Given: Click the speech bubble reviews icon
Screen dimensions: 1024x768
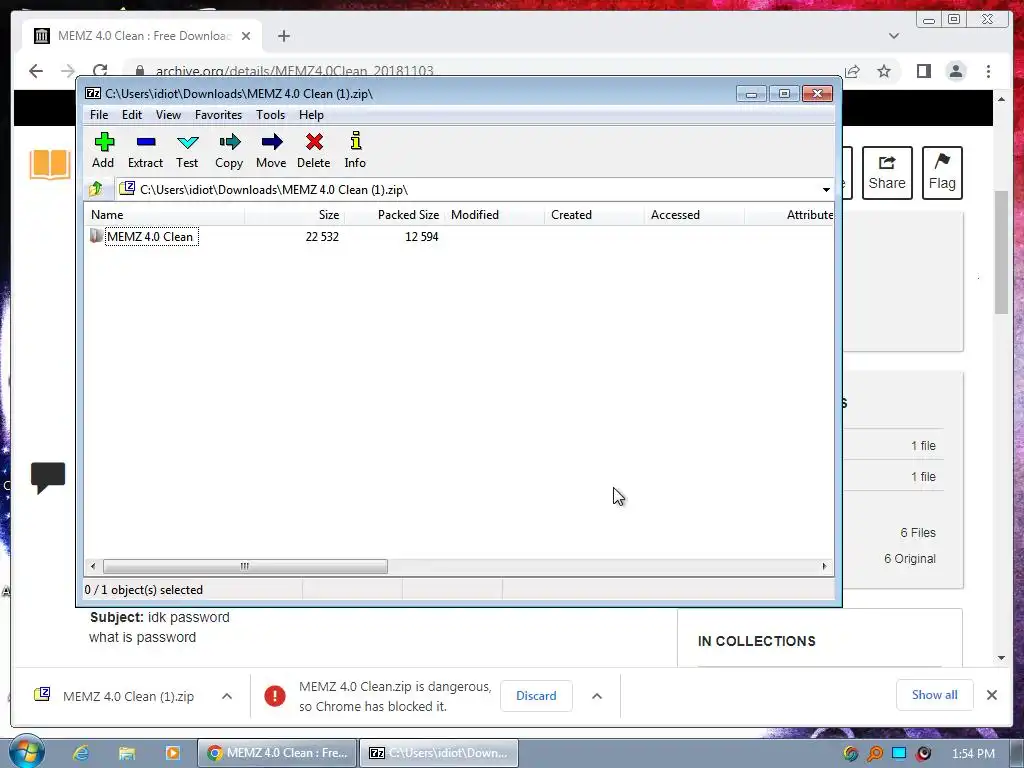Looking at the screenshot, I should point(48,477).
